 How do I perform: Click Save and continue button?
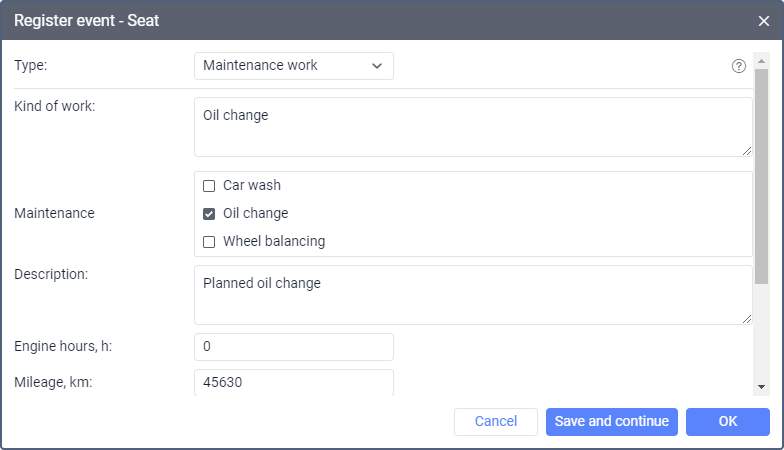click(x=612, y=421)
